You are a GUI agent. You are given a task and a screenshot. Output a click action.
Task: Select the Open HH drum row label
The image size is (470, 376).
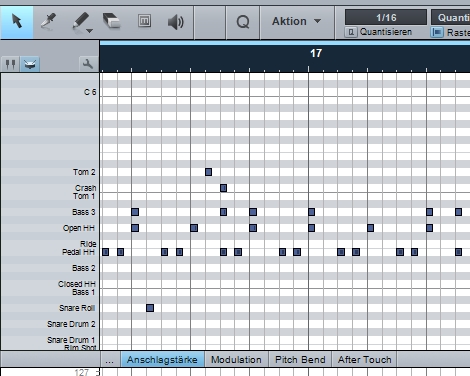79,228
